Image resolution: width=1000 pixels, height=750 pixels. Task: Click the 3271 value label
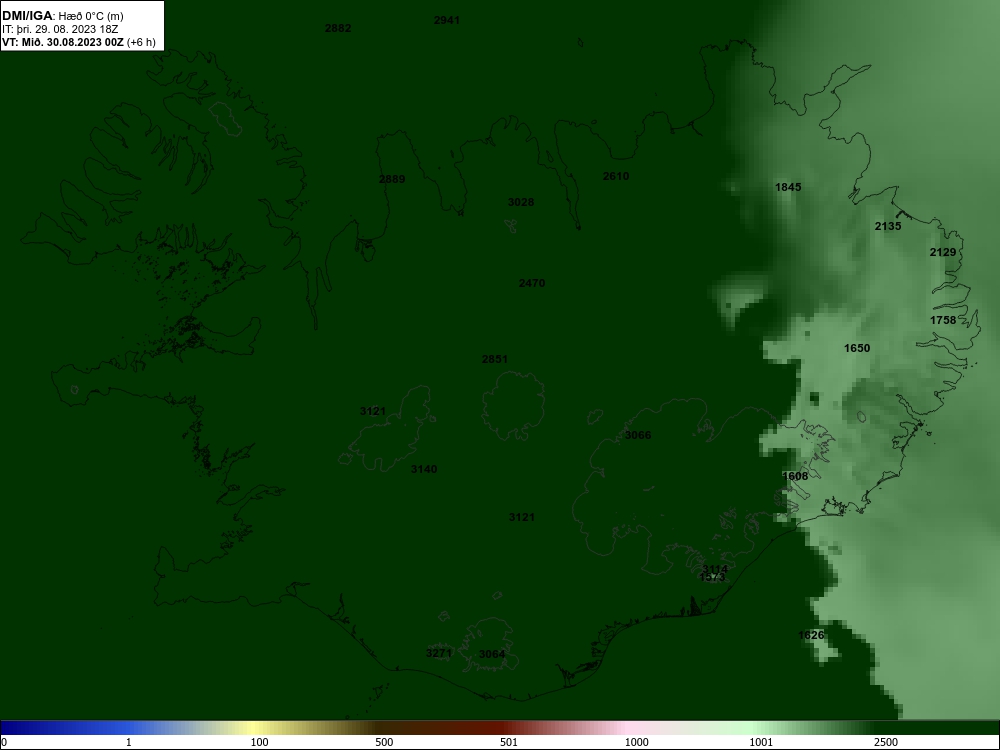439,653
